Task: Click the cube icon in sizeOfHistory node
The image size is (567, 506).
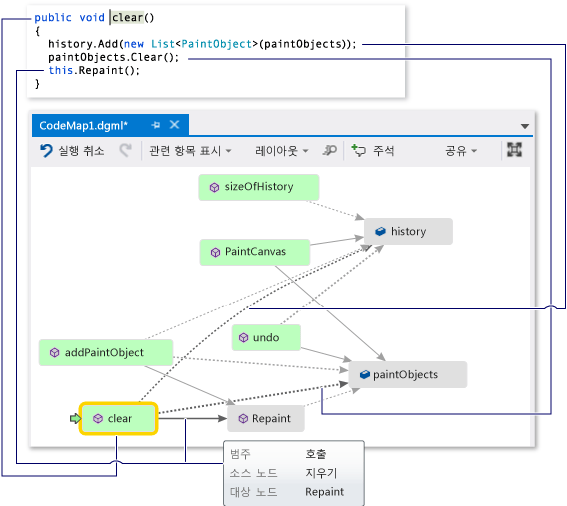Action: pos(214,187)
